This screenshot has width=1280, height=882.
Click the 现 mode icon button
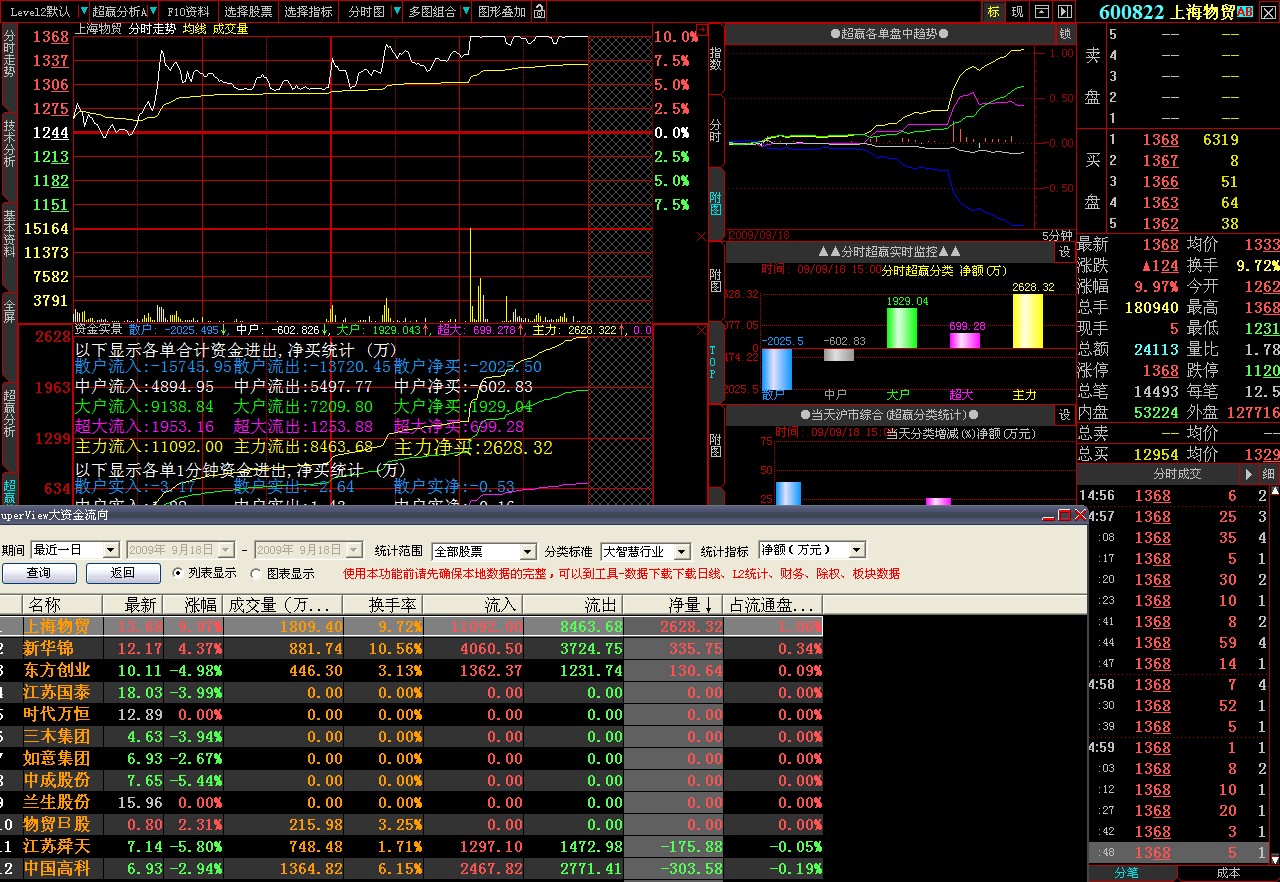pyautogui.click(x=1017, y=12)
